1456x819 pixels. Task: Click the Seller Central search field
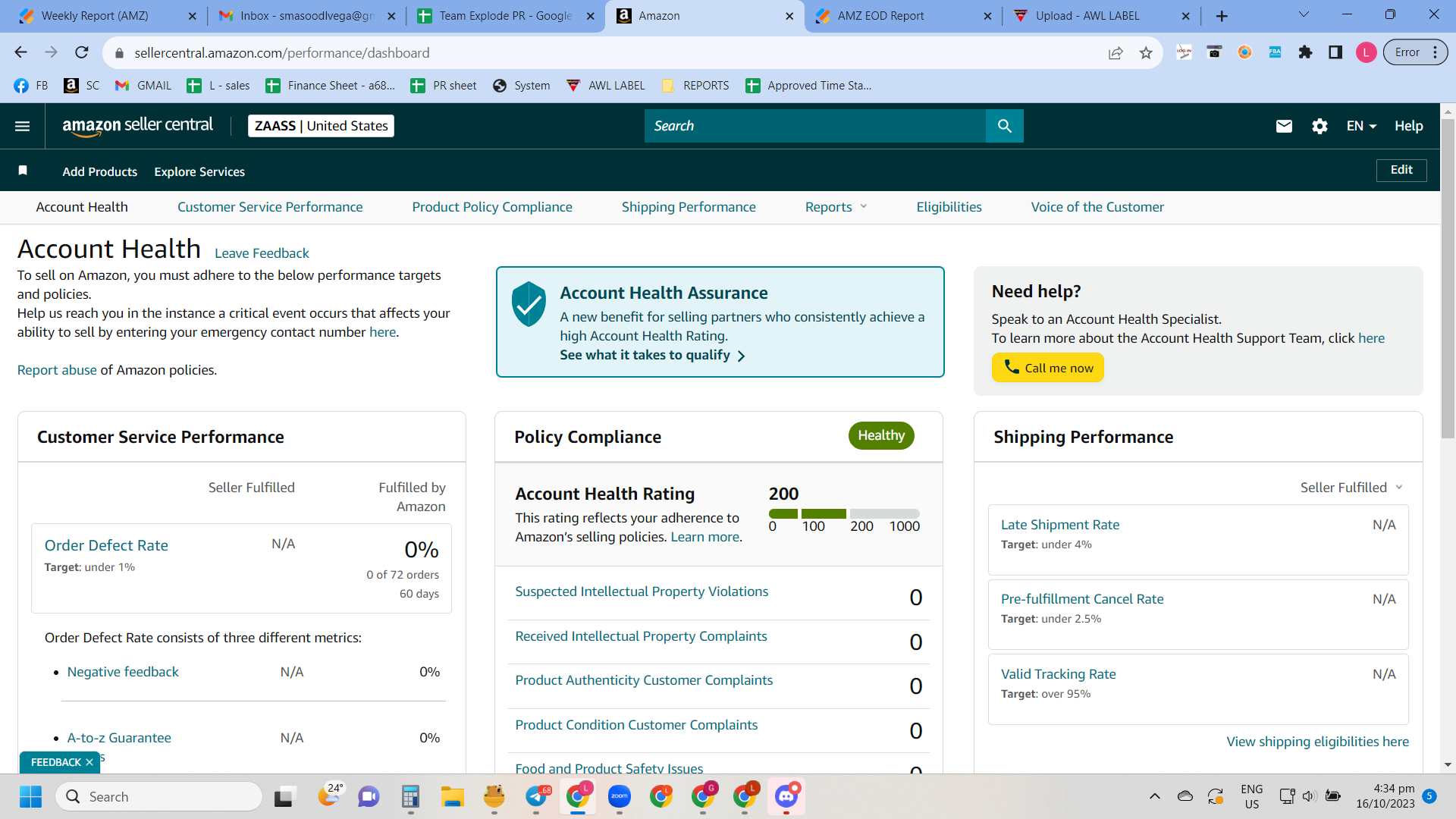pos(815,126)
